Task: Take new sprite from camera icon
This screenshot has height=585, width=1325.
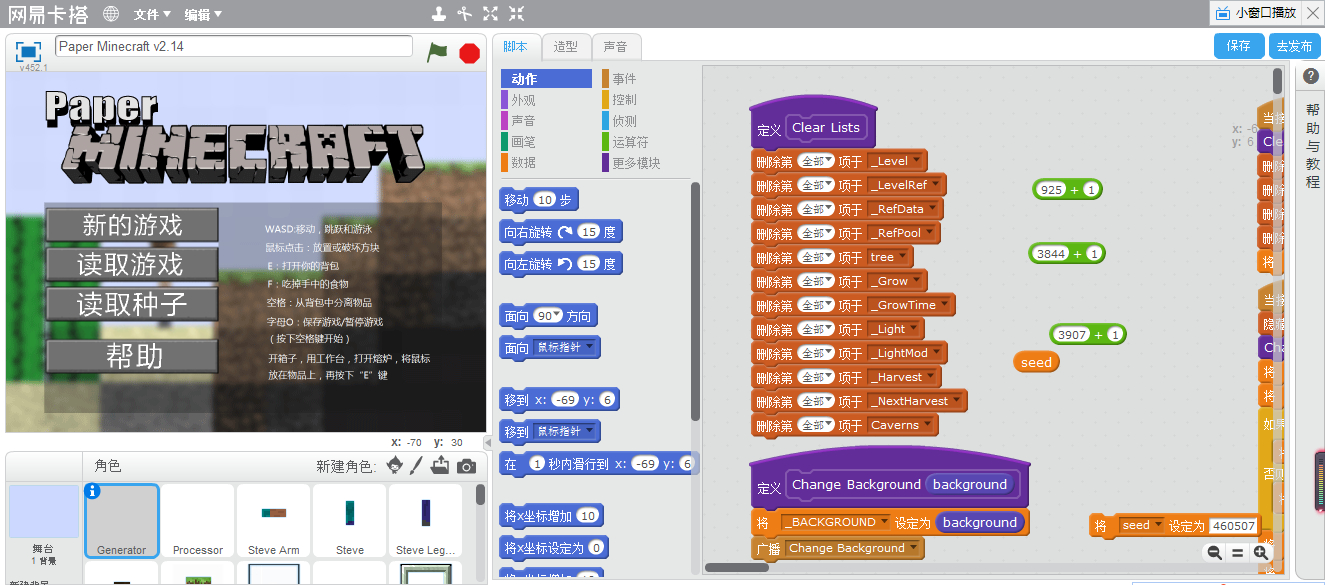Action: tap(466, 466)
